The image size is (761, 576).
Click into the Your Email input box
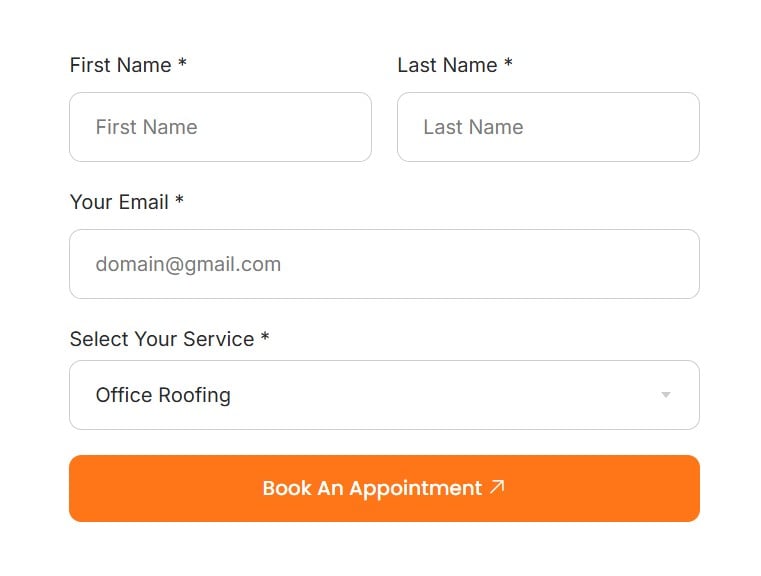[x=384, y=264]
